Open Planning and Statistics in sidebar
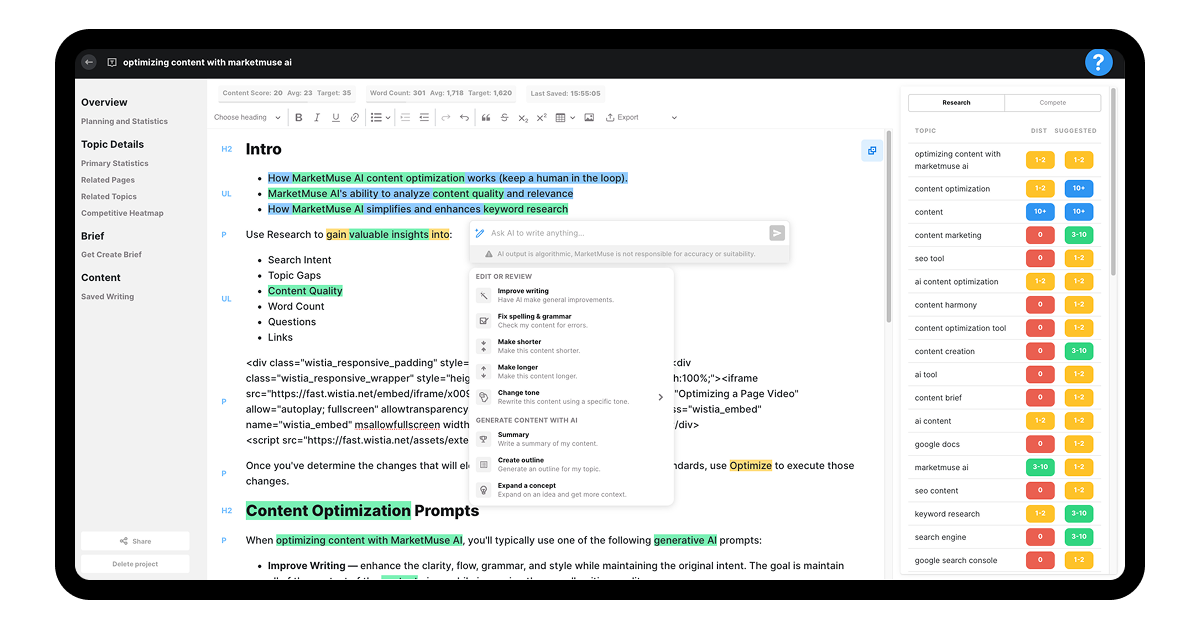1200x630 pixels. pyautogui.click(x=124, y=121)
